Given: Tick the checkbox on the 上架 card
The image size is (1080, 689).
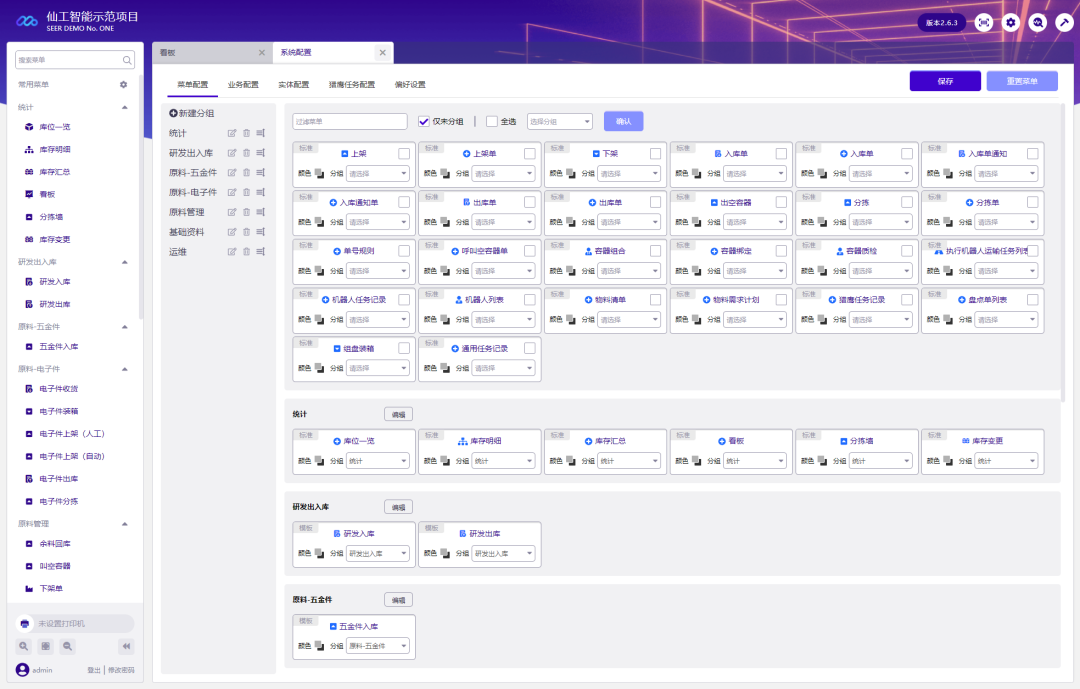Looking at the screenshot, I should pos(404,154).
